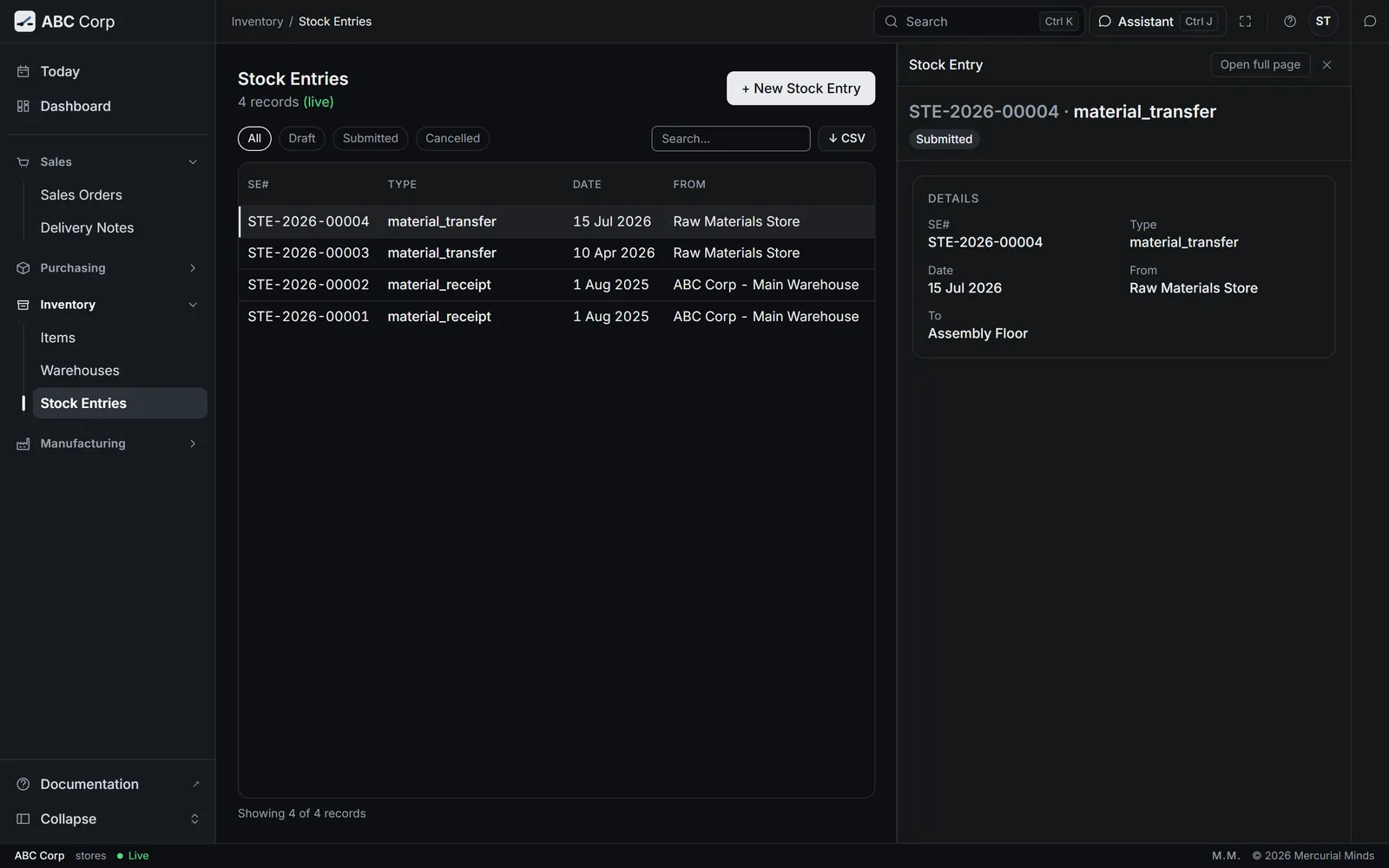Create a New Stock Entry

click(x=800, y=89)
